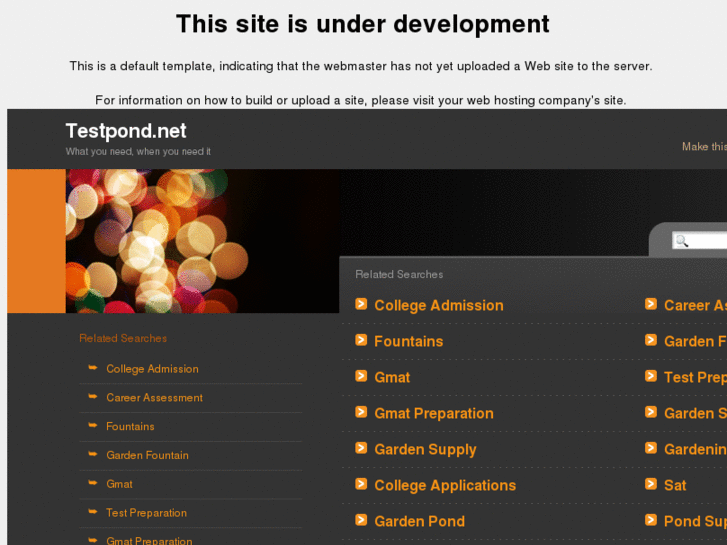Open the Fountains link in the center list
This screenshot has height=545, width=727.
[x=408, y=341]
